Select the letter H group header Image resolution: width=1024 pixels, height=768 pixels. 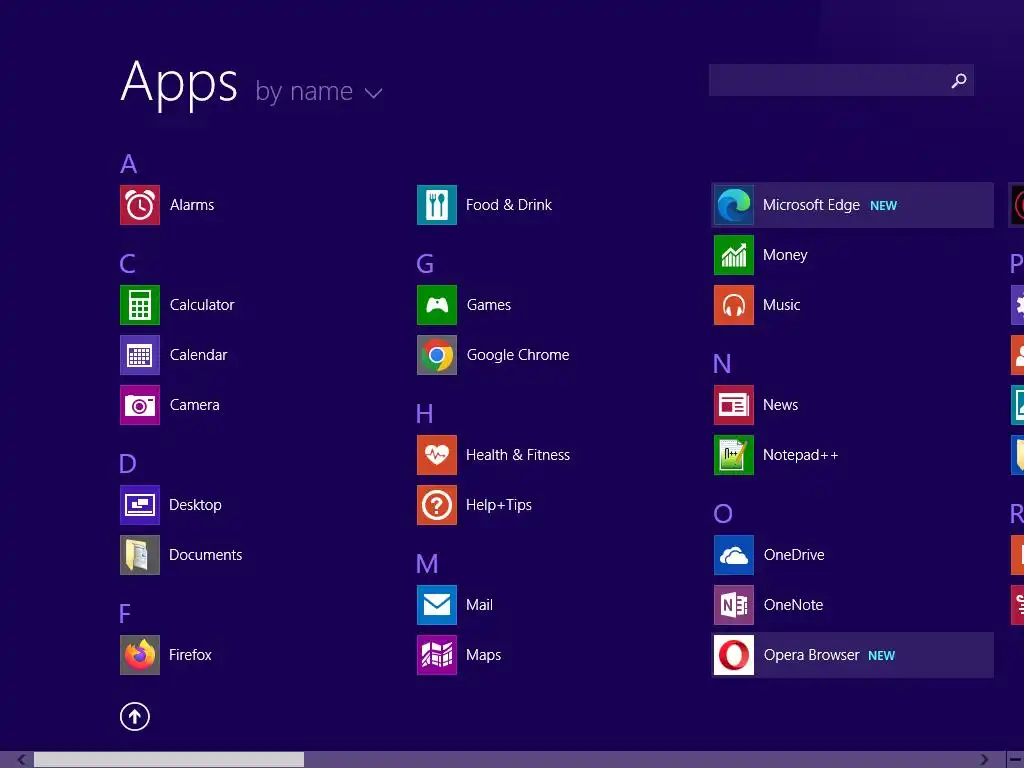[424, 414]
